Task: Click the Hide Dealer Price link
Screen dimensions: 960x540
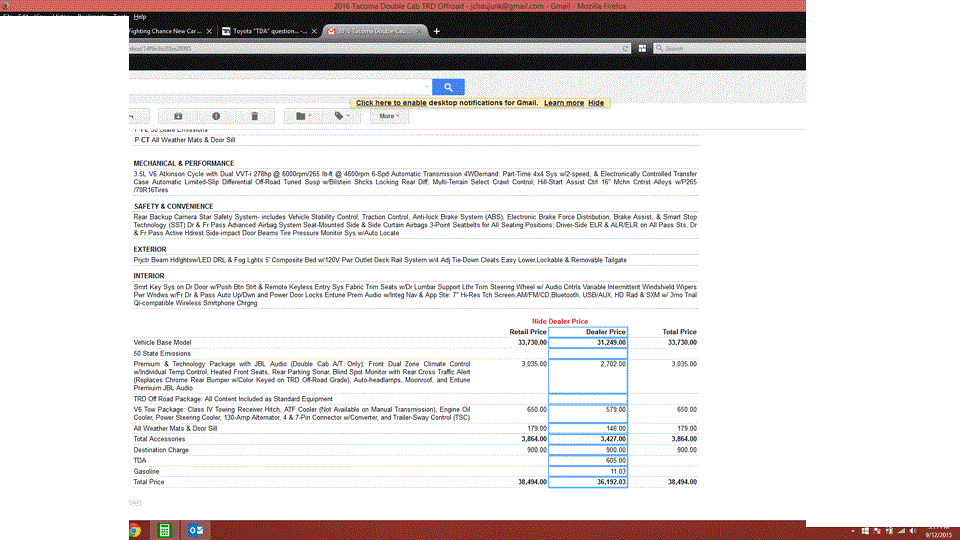Action: point(560,321)
